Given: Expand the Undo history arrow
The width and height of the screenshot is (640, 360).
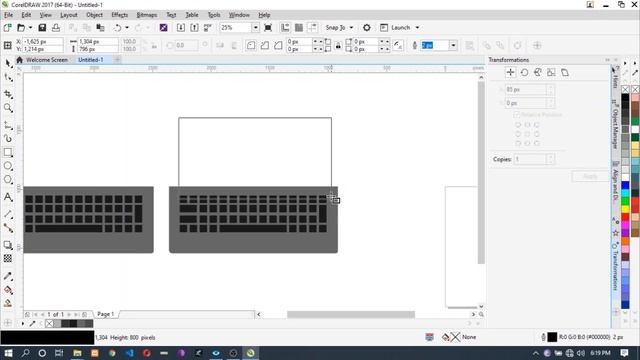Looking at the screenshot, I should [127, 27].
